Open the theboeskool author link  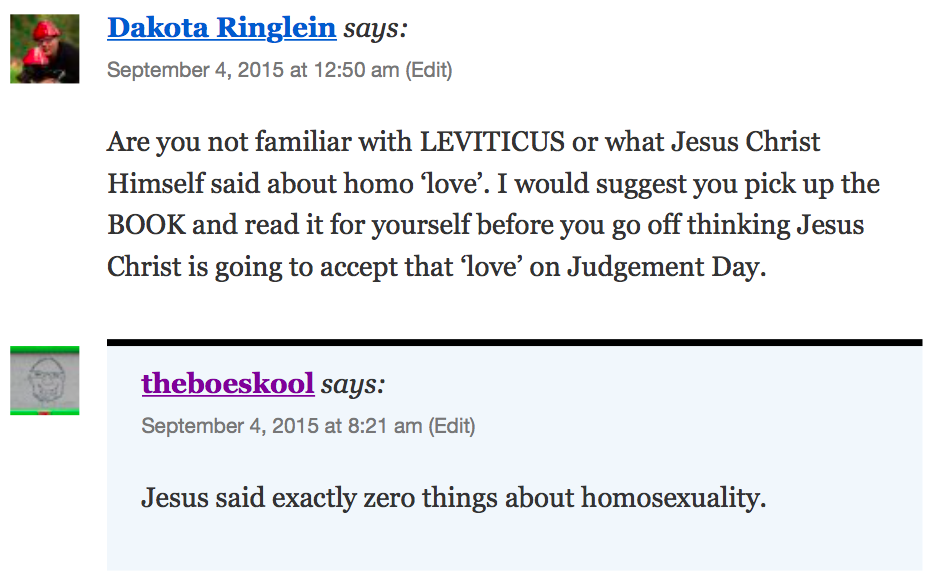(x=228, y=384)
